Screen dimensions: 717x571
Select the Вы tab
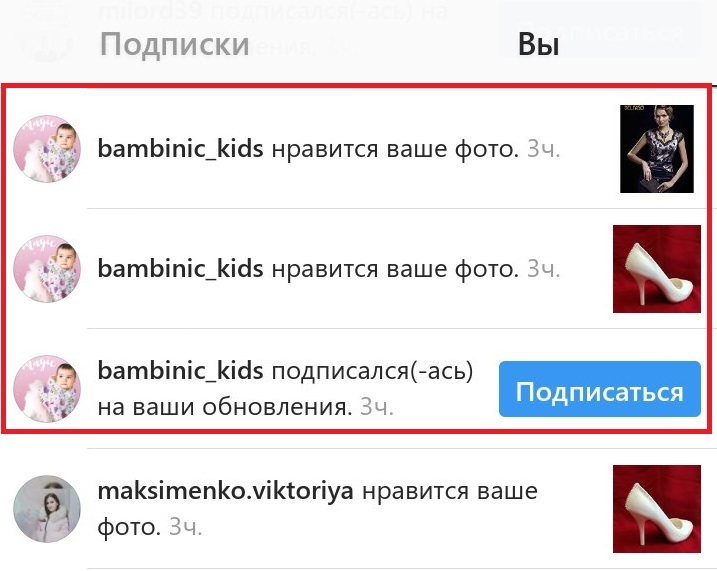click(538, 44)
